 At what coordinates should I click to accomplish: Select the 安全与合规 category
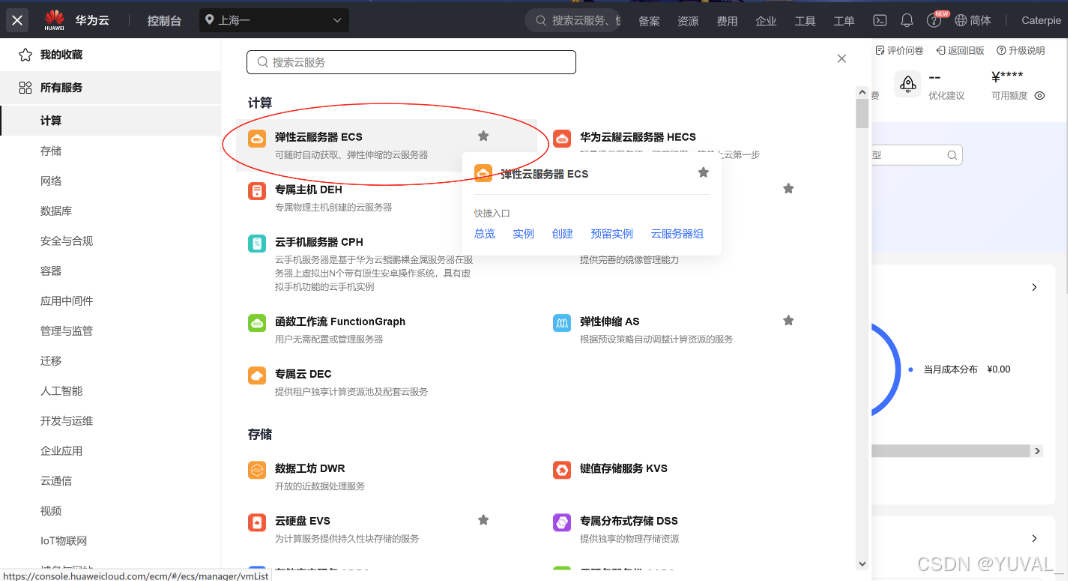click(66, 240)
